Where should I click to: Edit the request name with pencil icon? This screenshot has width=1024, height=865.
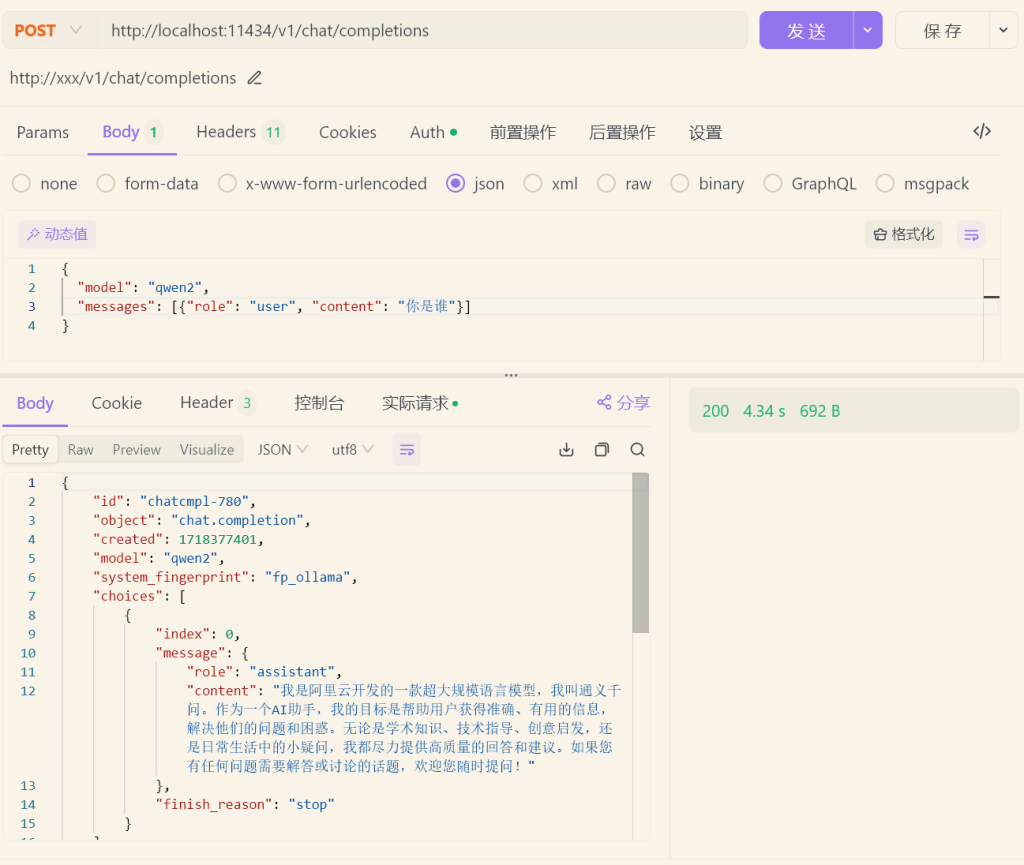click(255, 78)
